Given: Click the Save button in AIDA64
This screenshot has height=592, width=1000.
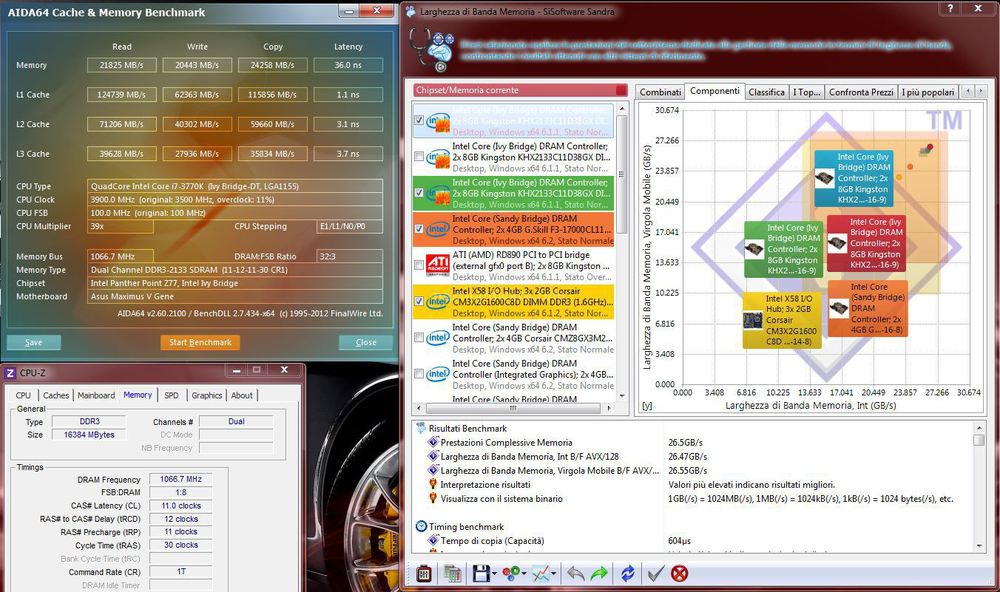Looking at the screenshot, I should (x=34, y=343).
